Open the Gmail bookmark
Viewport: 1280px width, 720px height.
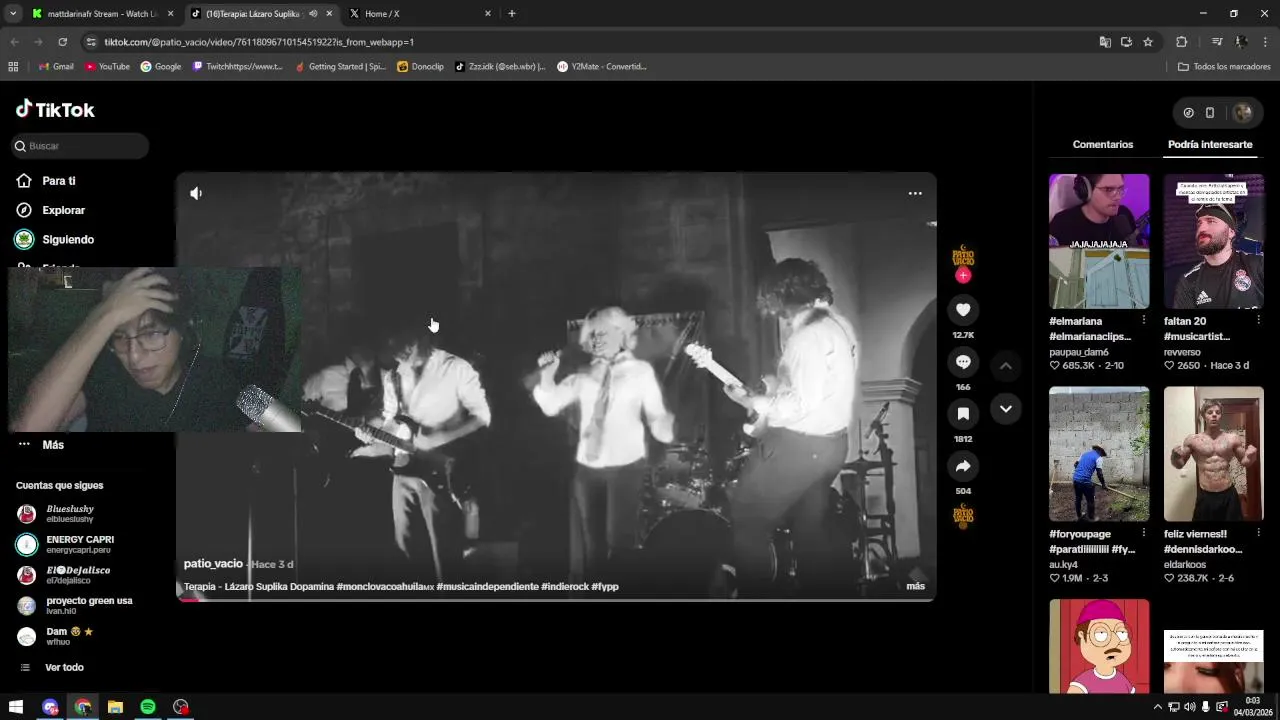click(x=56, y=67)
